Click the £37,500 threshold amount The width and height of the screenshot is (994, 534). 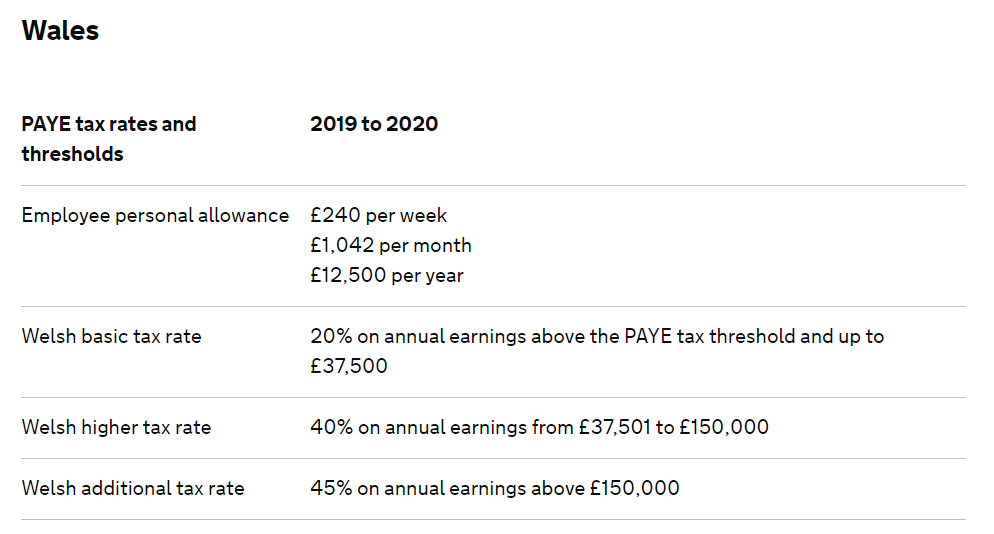click(349, 366)
